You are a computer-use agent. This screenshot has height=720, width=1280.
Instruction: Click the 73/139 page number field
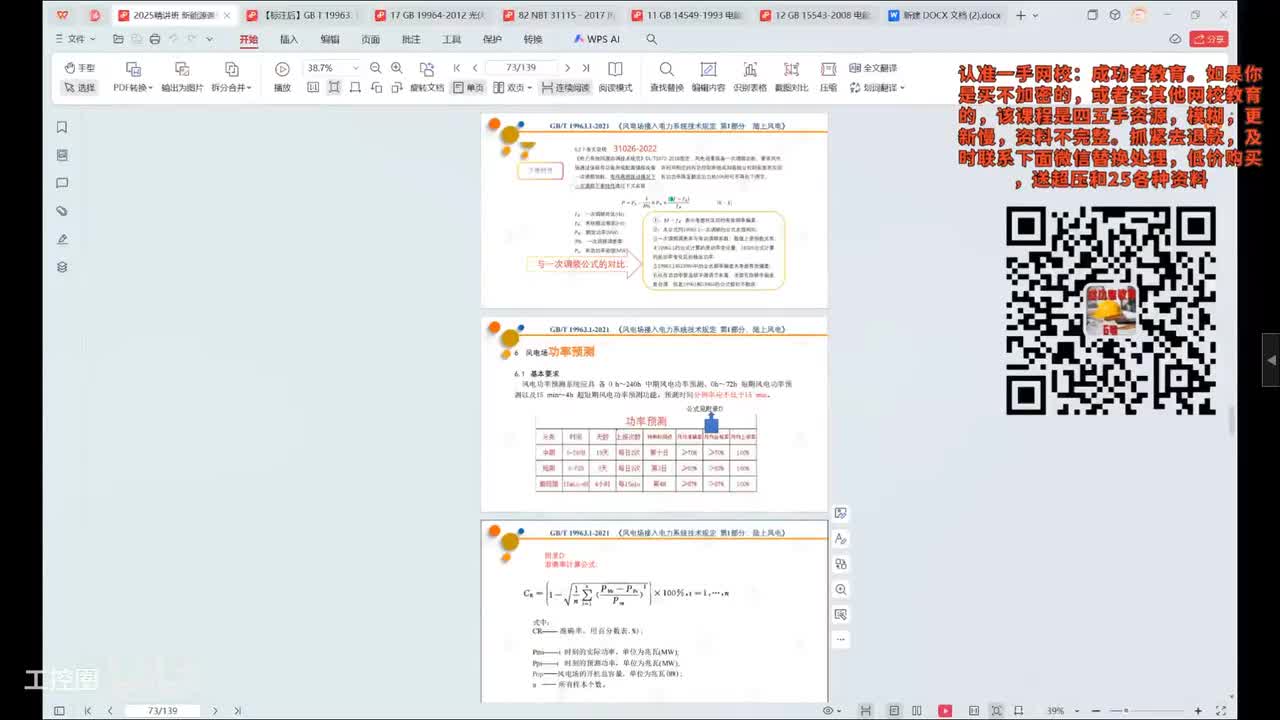pos(521,68)
